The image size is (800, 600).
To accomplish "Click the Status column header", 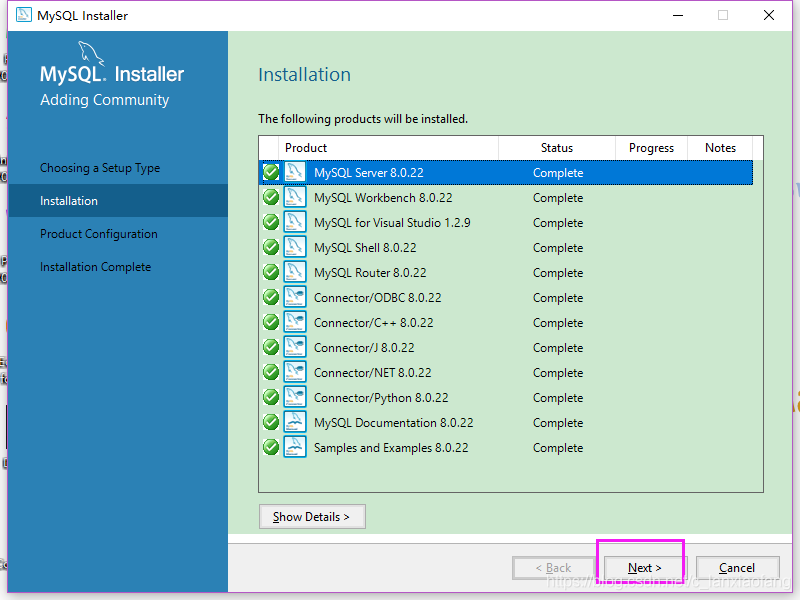I will [556, 147].
